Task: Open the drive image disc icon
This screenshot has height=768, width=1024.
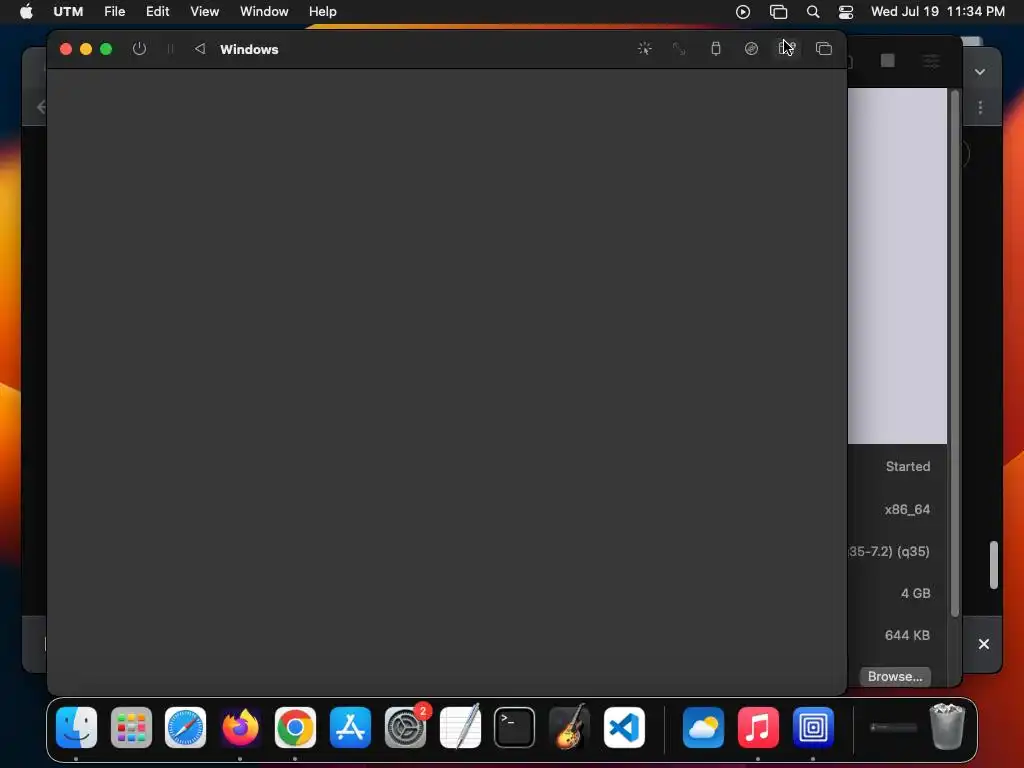Action: pyautogui.click(x=752, y=49)
